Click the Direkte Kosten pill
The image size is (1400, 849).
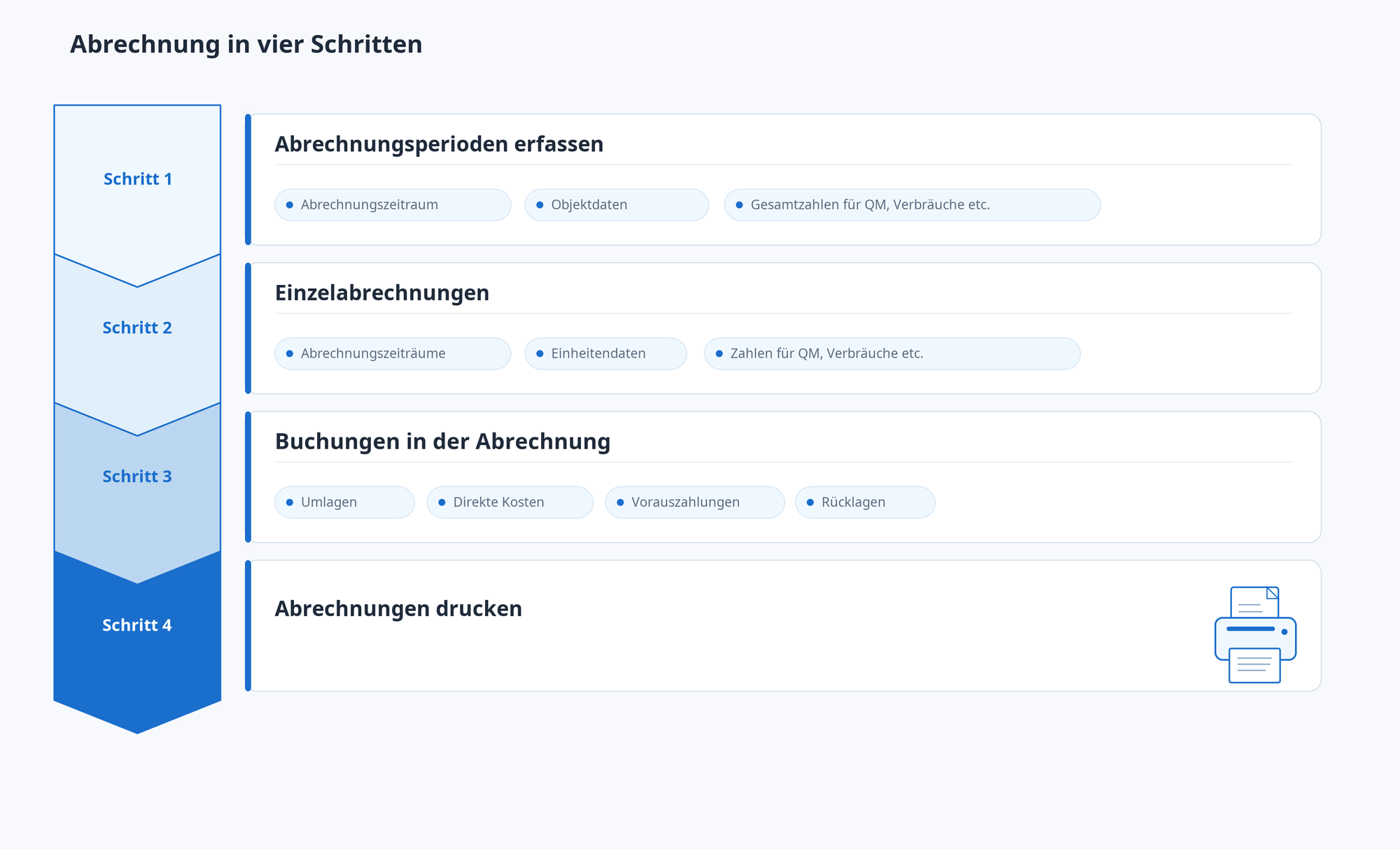click(x=510, y=503)
